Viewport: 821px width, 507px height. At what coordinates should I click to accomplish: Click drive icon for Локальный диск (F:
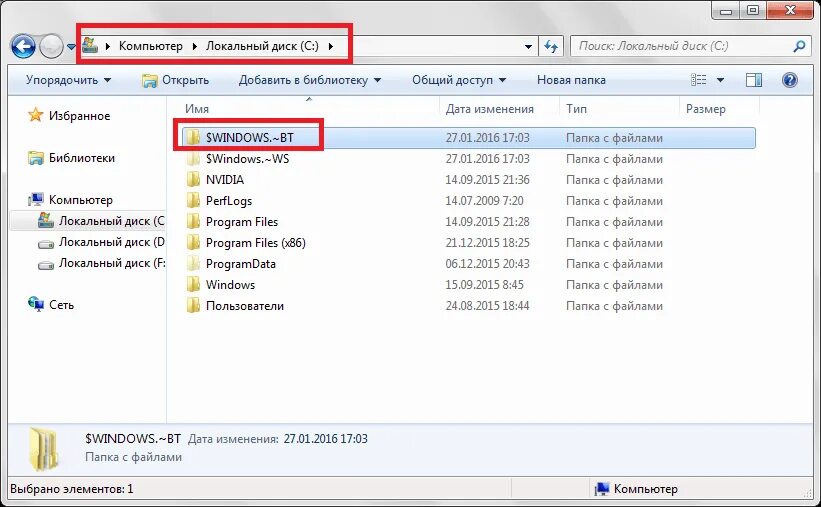46,264
